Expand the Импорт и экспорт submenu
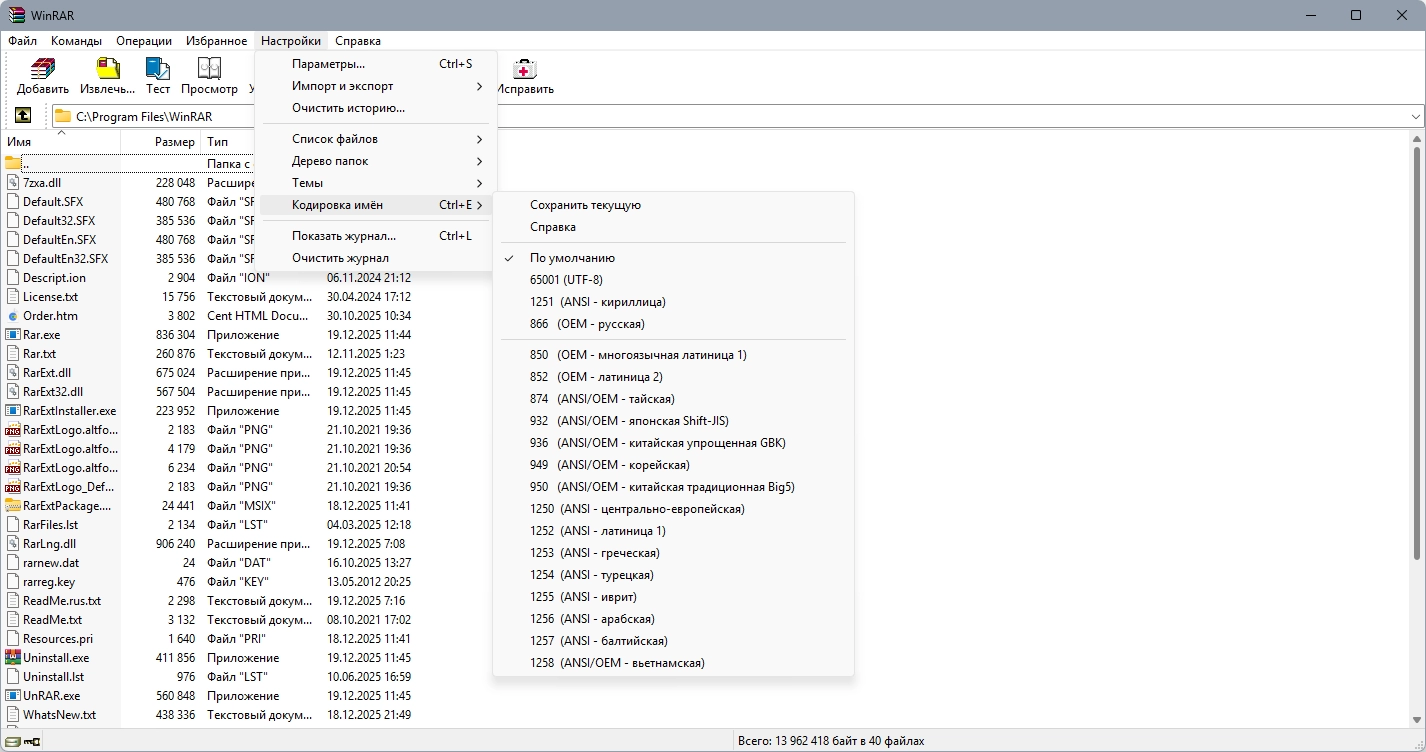Image resolution: width=1426 pixels, height=752 pixels. pyautogui.click(x=376, y=86)
